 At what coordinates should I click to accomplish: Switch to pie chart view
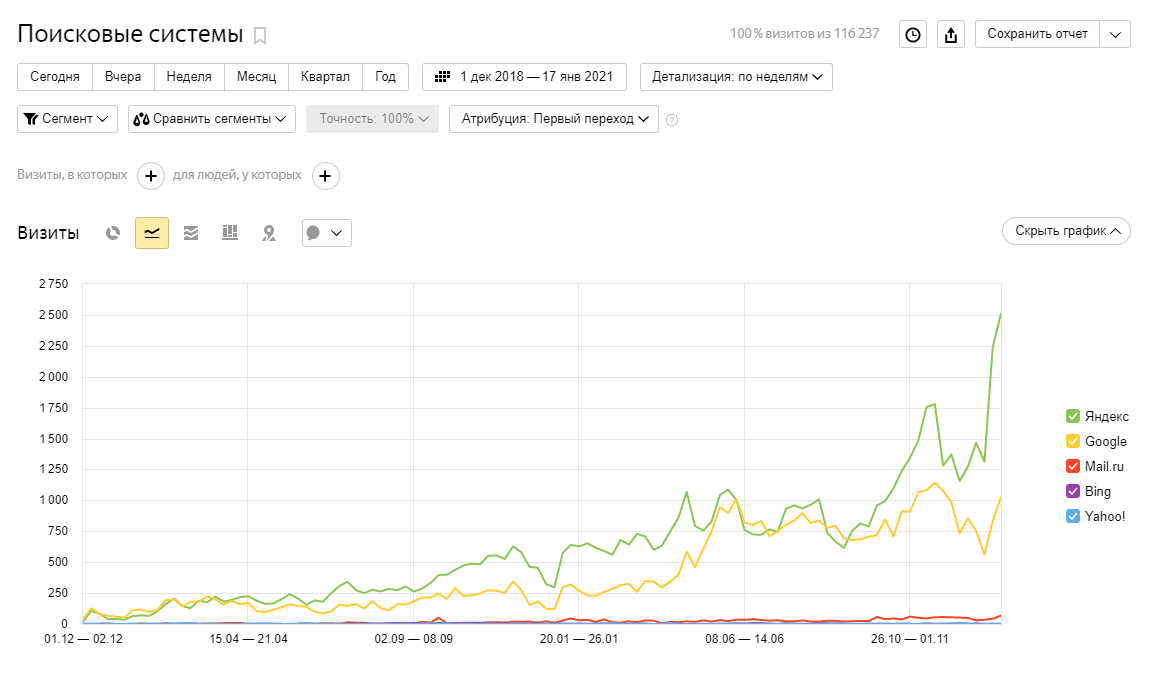(114, 233)
